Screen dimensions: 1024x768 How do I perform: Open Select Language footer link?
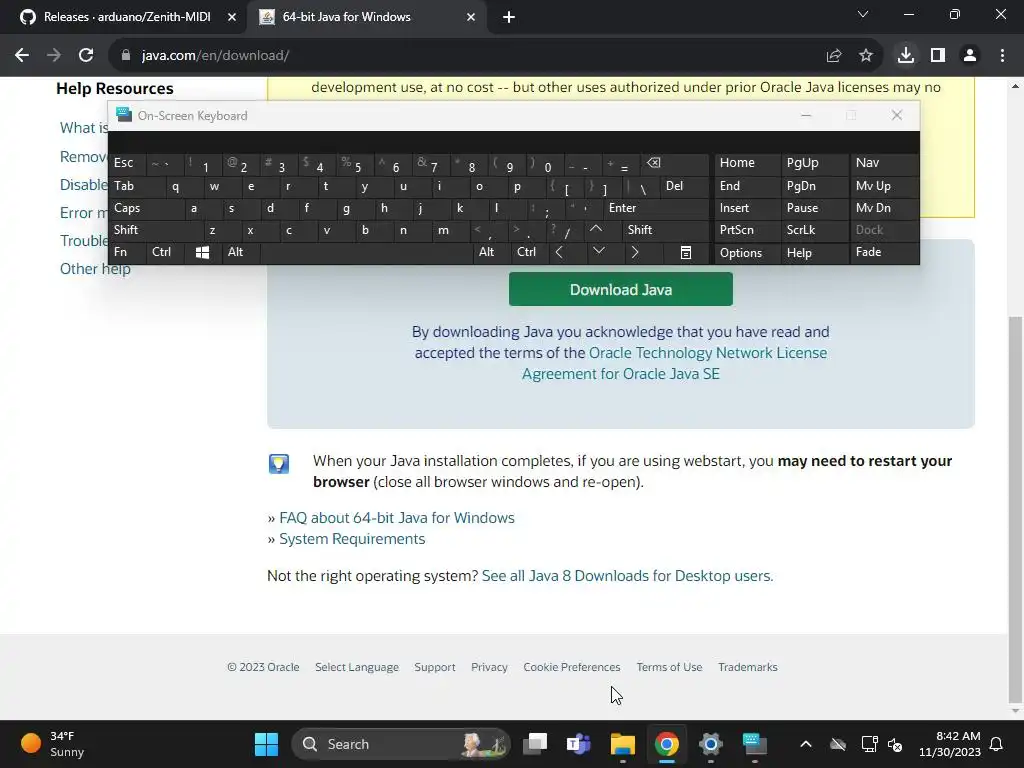[x=357, y=667]
